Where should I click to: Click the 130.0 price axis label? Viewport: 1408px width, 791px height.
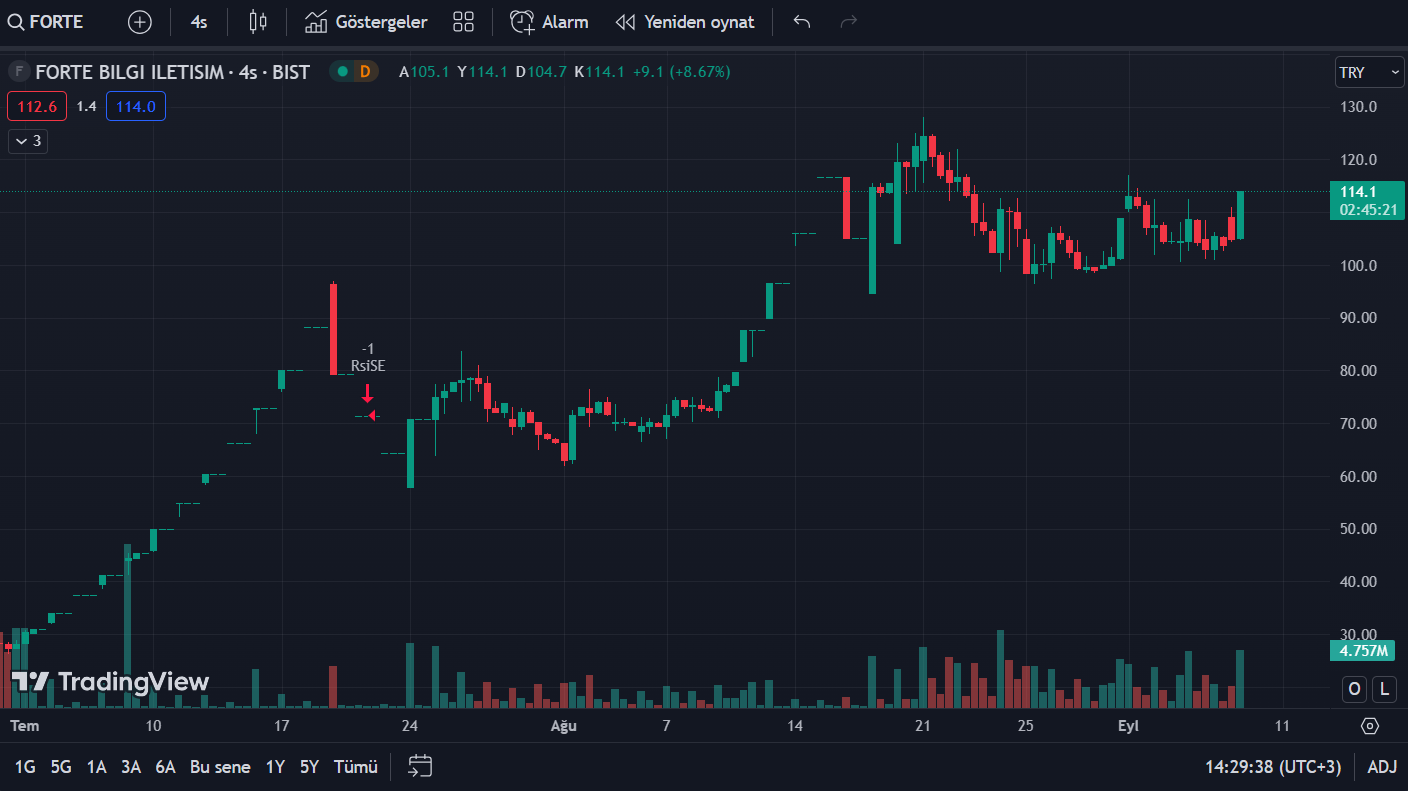pos(1358,107)
